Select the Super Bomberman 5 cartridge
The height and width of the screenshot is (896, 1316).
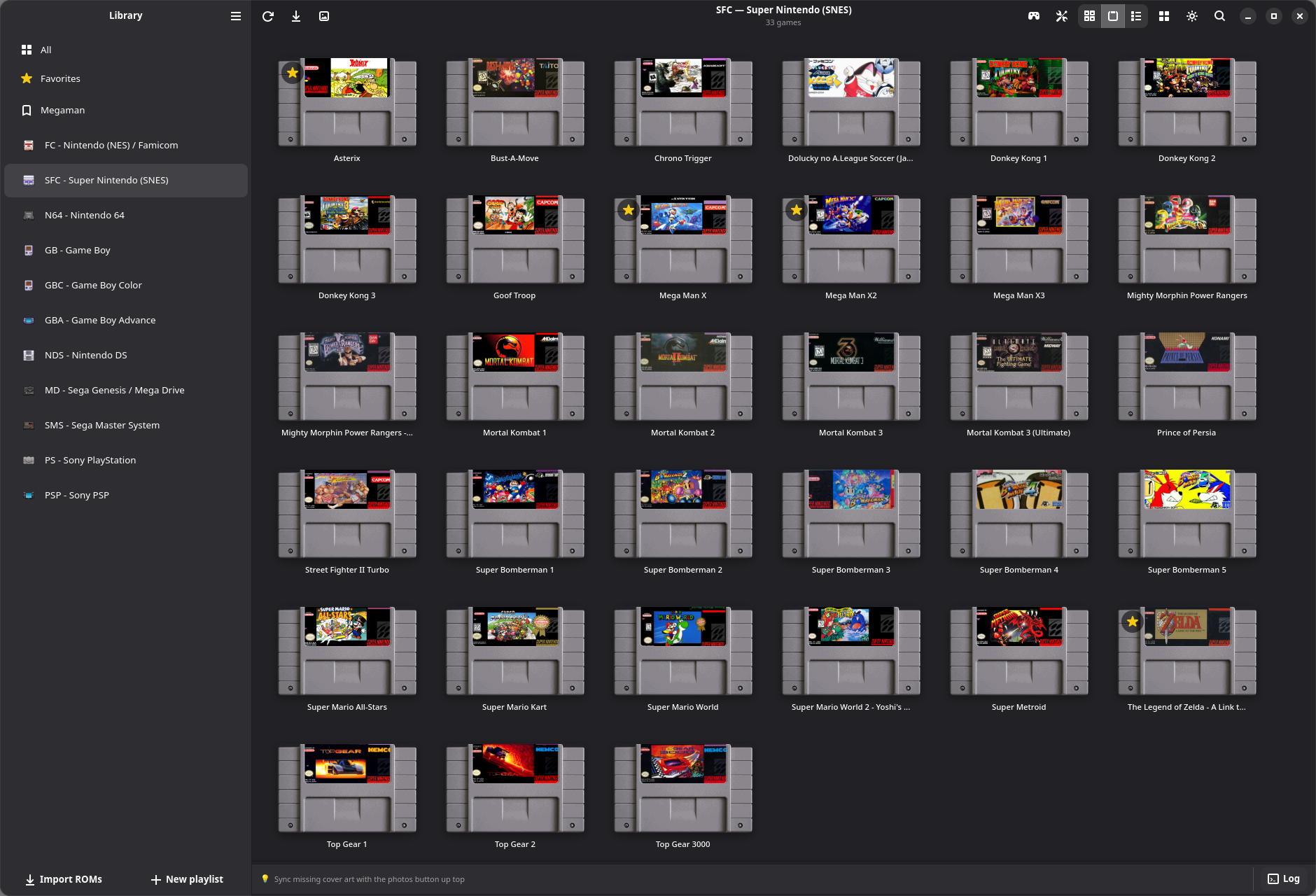point(1187,514)
